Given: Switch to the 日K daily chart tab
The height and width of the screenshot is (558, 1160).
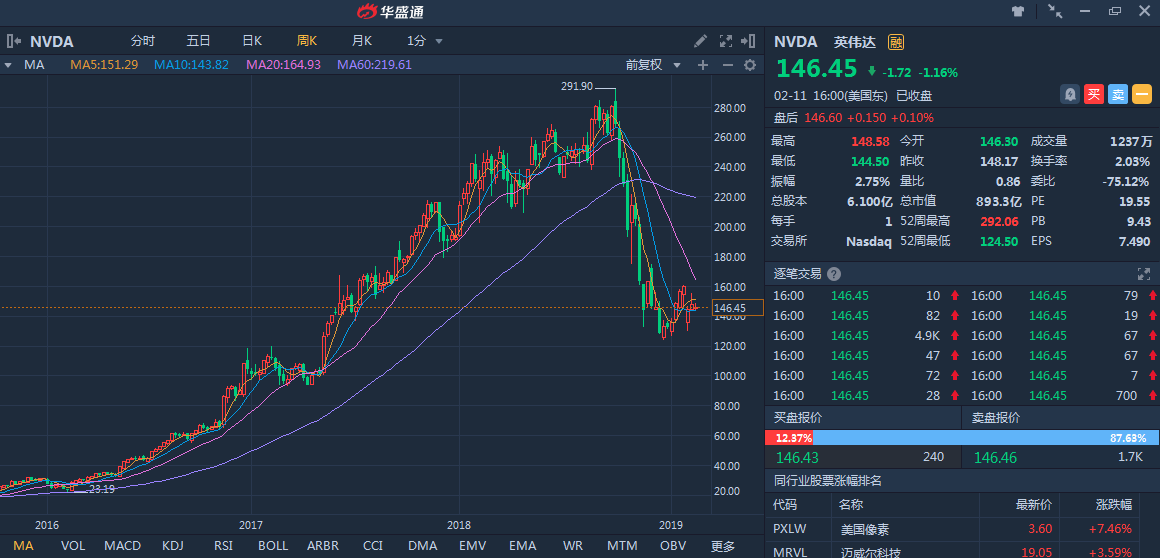Looking at the screenshot, I should click(x=252, y=41).
